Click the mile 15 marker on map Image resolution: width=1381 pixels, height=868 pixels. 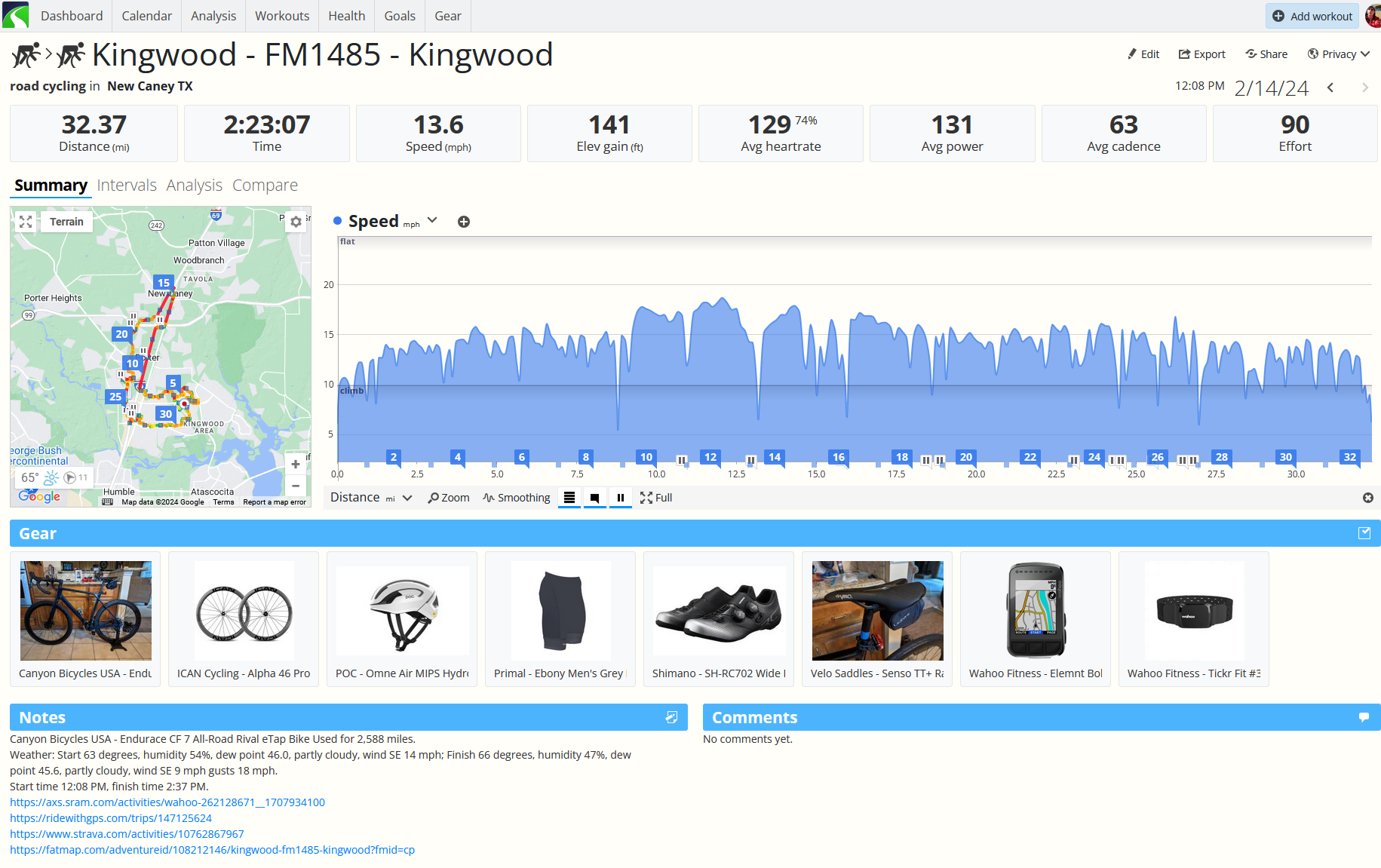point(164,283)
